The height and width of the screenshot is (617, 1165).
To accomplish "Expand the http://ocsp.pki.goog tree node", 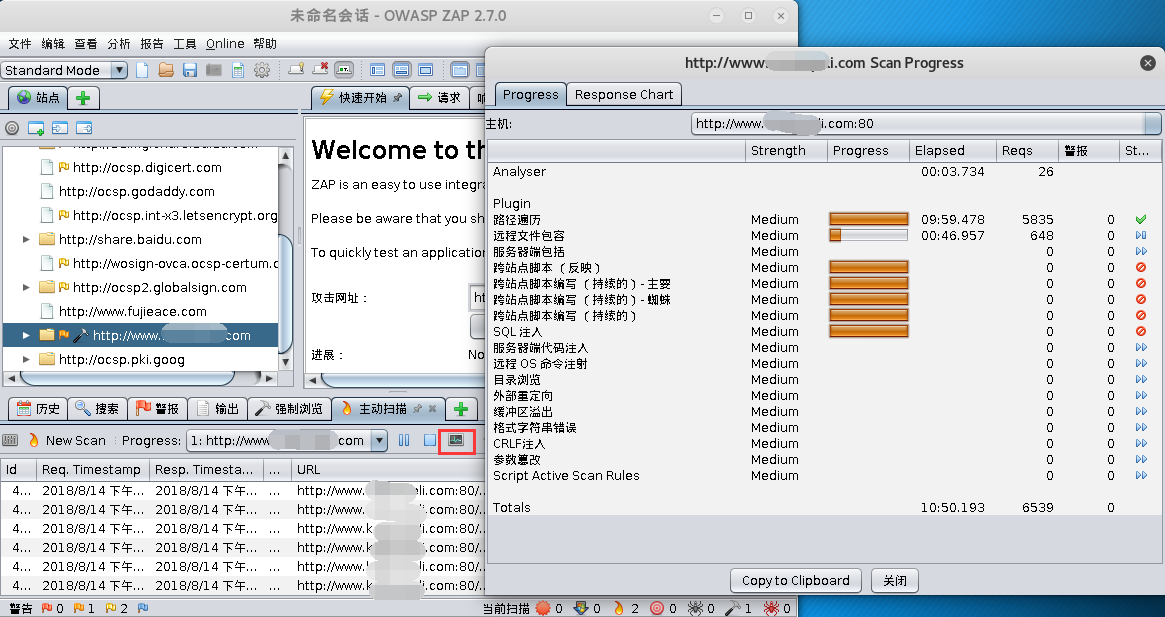I will 26,359.
